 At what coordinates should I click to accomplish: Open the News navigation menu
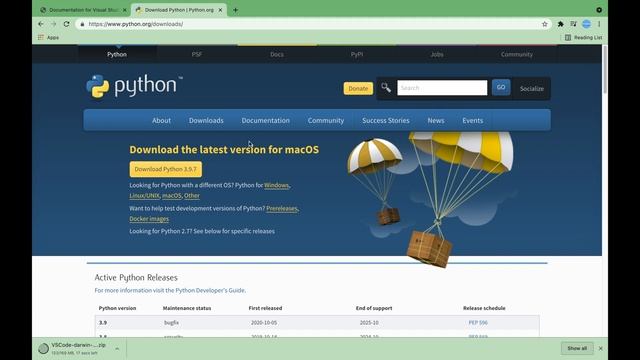tap(436, 120)
